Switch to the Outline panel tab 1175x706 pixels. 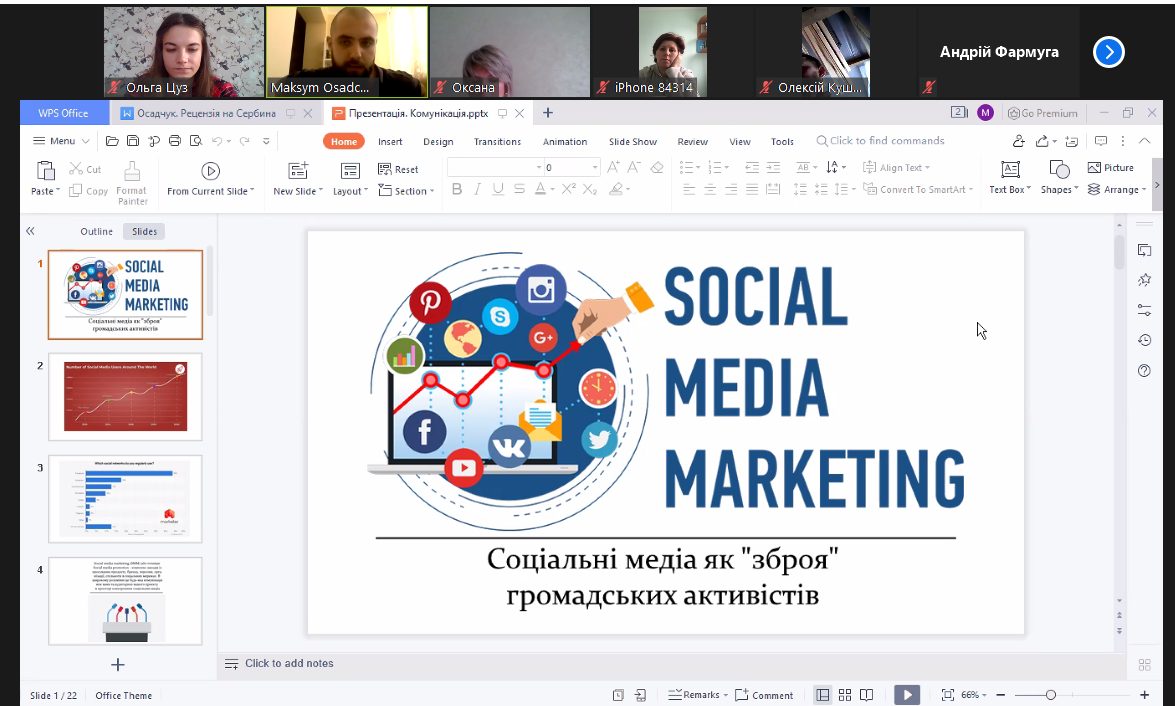97,231
